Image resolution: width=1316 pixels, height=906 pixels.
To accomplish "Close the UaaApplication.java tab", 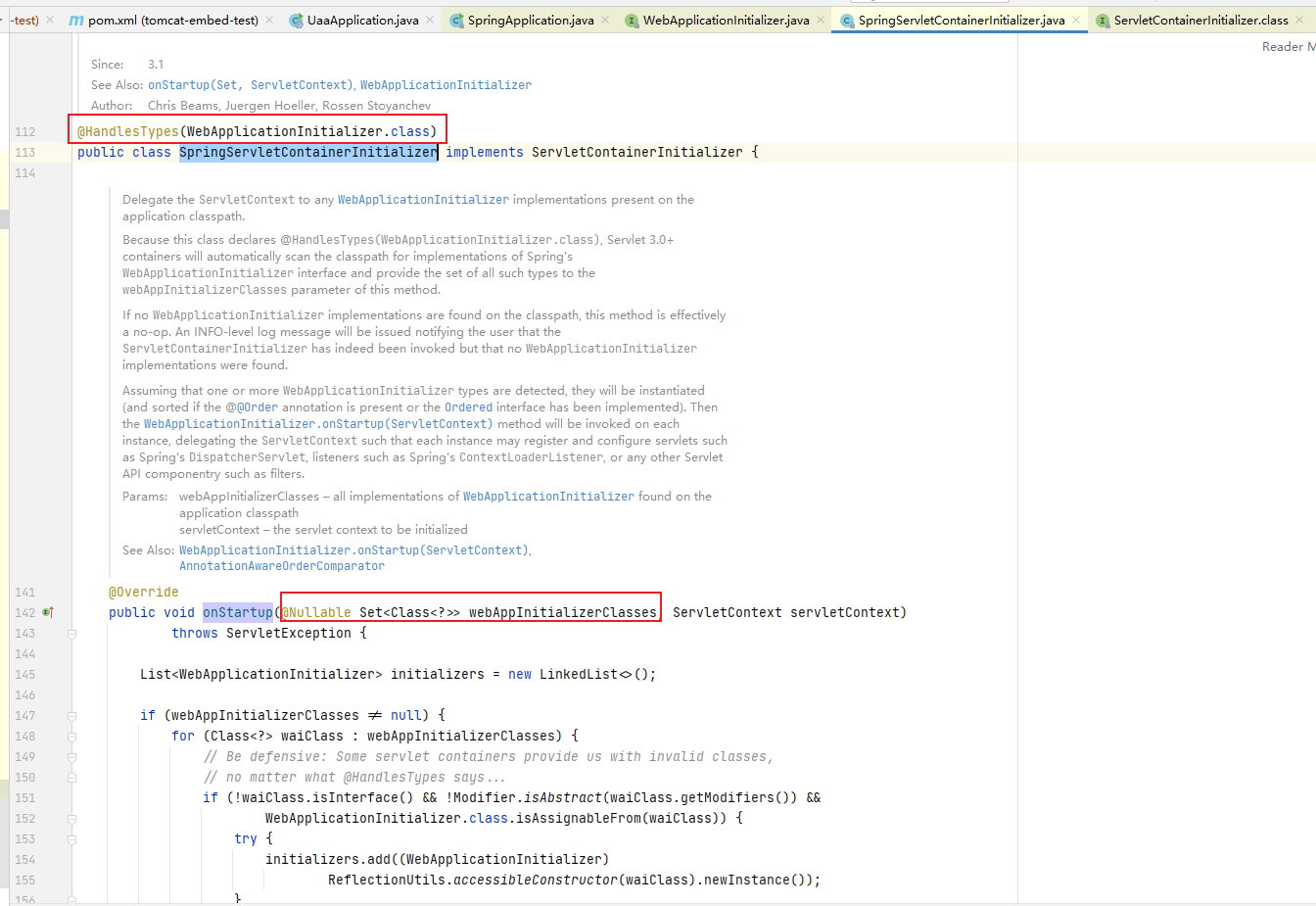I will point(430,20).
